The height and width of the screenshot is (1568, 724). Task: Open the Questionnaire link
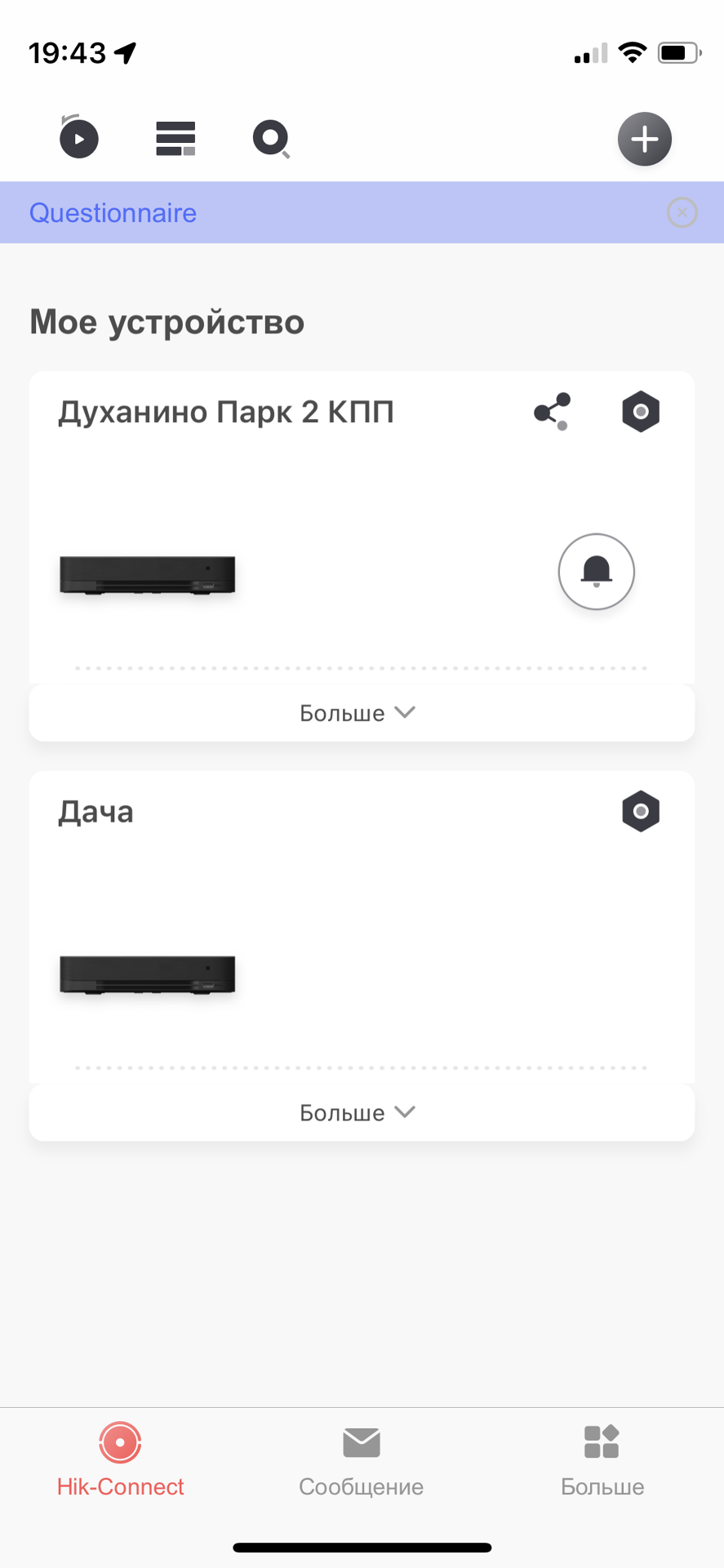113,213
